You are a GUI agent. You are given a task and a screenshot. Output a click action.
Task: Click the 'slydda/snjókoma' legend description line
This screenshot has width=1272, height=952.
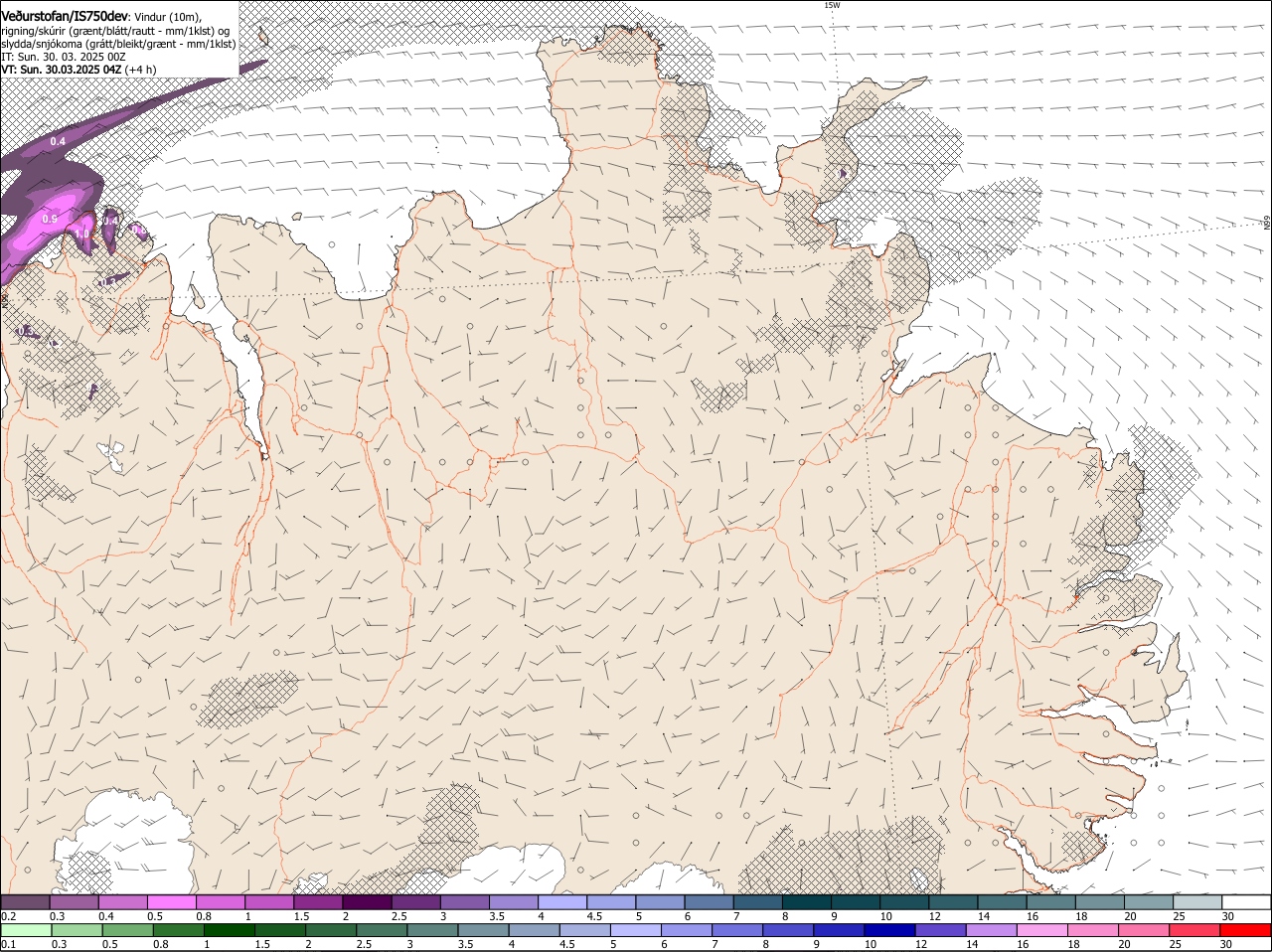point(118,44)
